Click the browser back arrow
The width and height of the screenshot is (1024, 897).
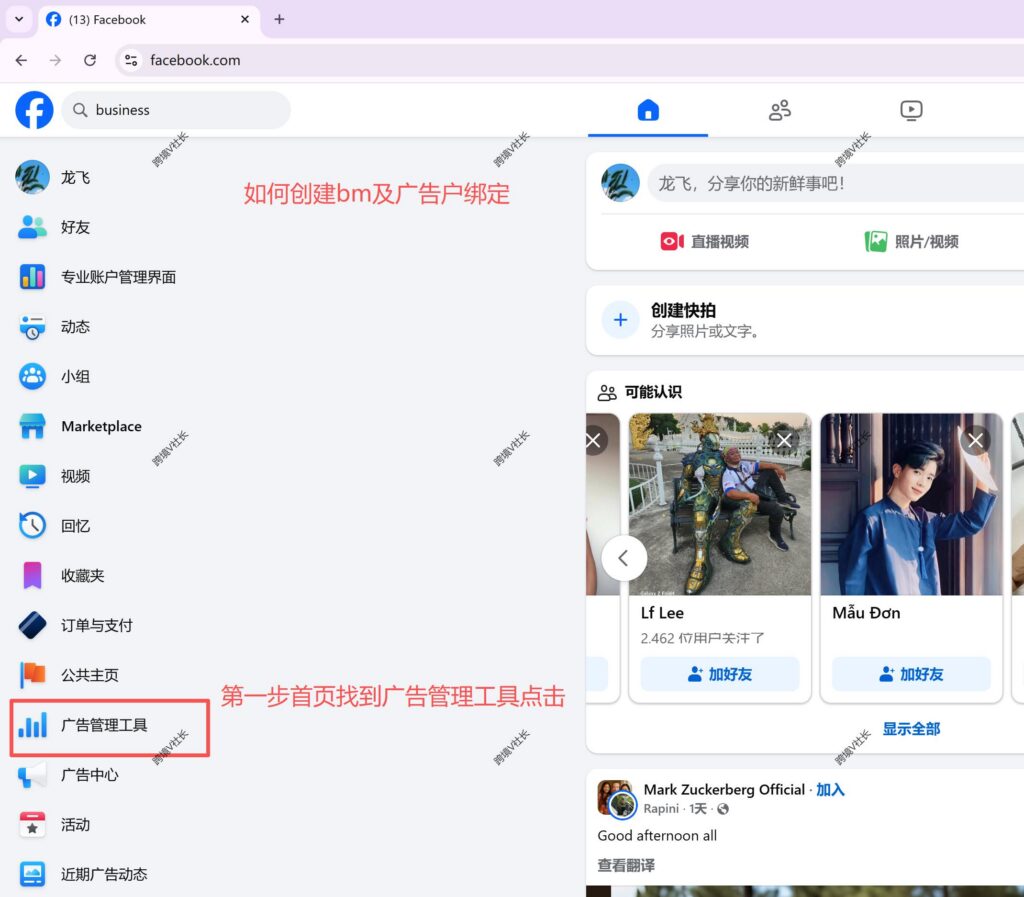coord(22,60)
